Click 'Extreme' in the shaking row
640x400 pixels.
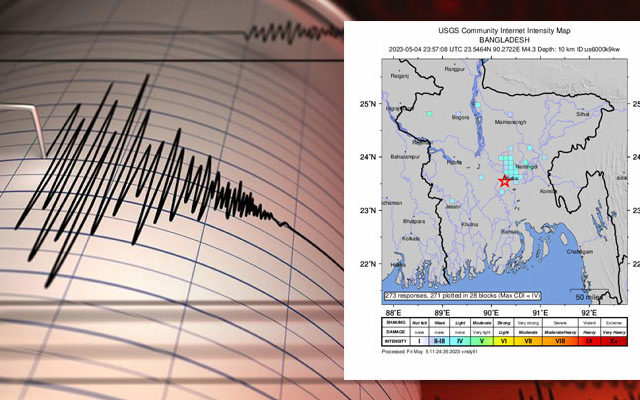click(x=613, y=322)
